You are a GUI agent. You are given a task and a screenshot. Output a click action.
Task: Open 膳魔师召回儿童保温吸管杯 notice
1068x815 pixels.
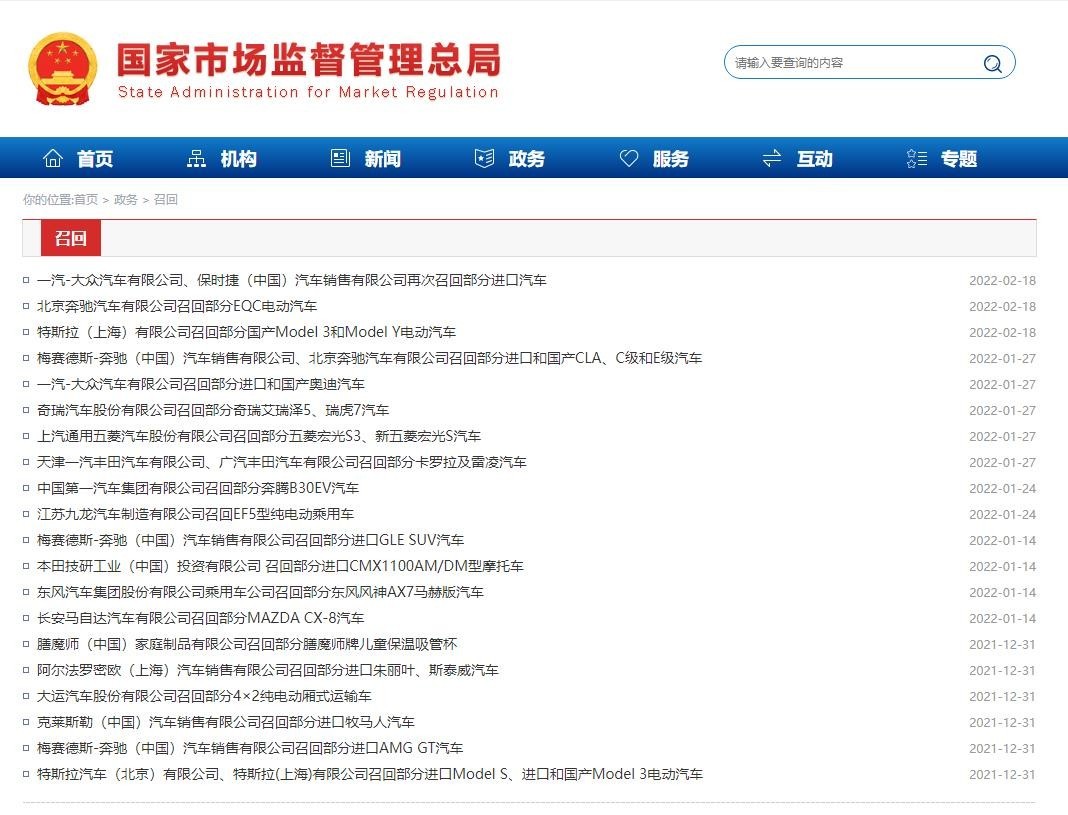[247, 644]
